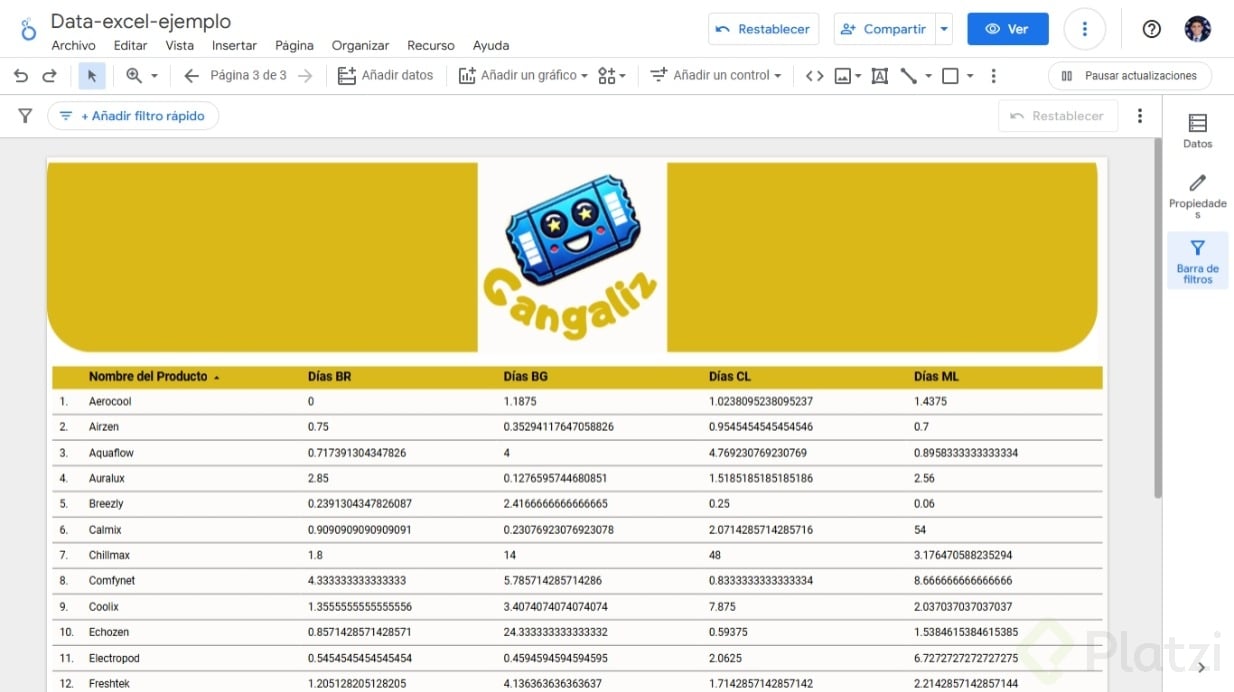Open line style dropdown arrow
The height and width of the screenshot is (692, 1234).
point(928,76)
